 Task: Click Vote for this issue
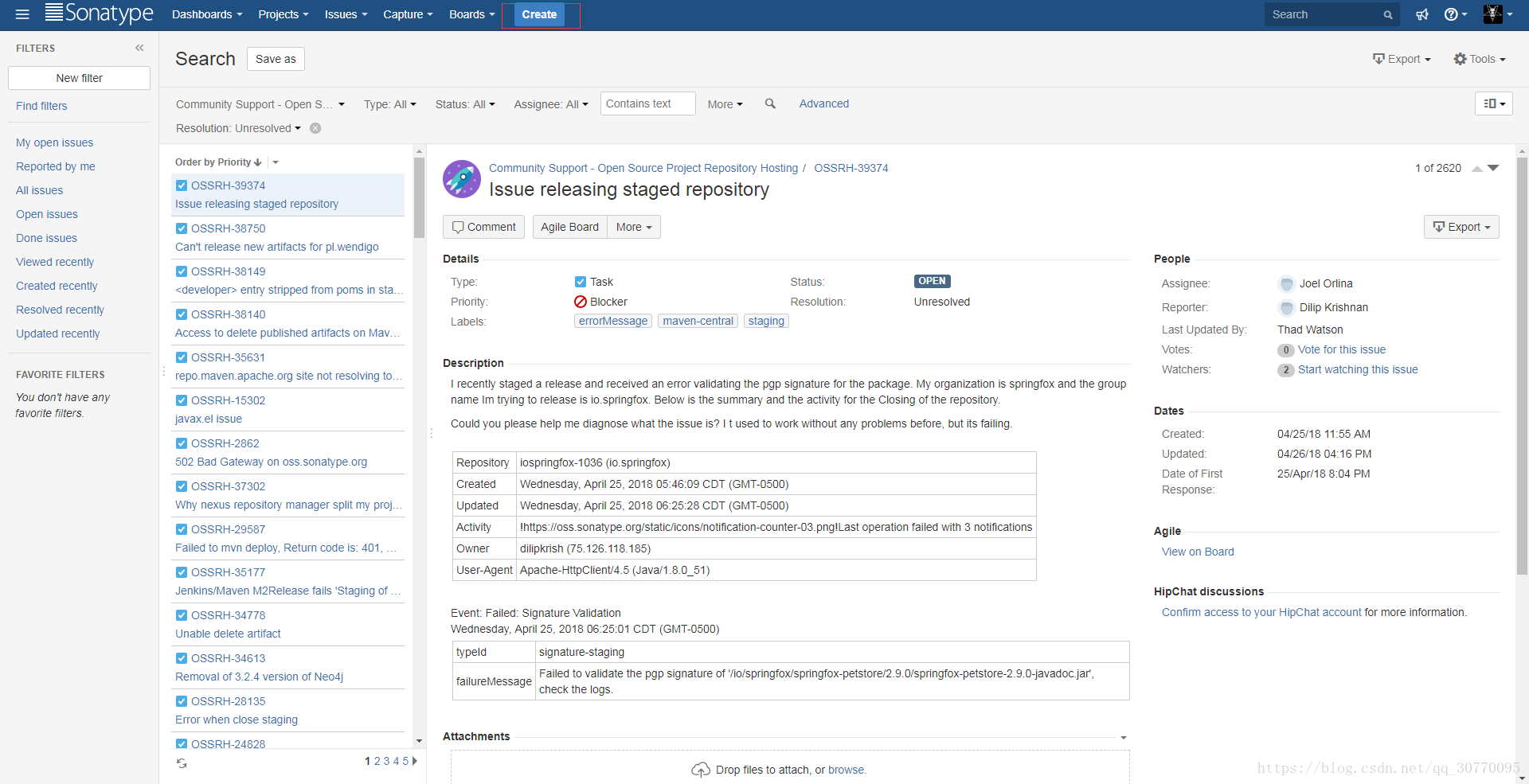pos(1341,349)
